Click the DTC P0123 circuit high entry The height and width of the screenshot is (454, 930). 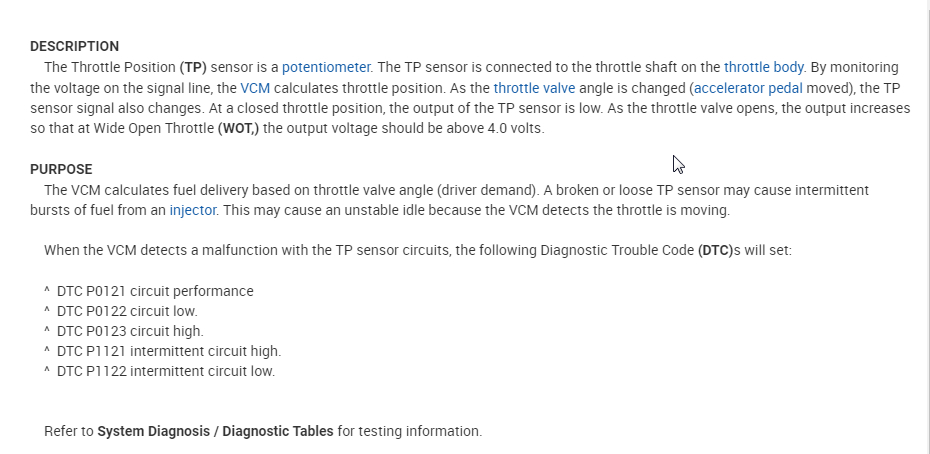click(130, 331)
